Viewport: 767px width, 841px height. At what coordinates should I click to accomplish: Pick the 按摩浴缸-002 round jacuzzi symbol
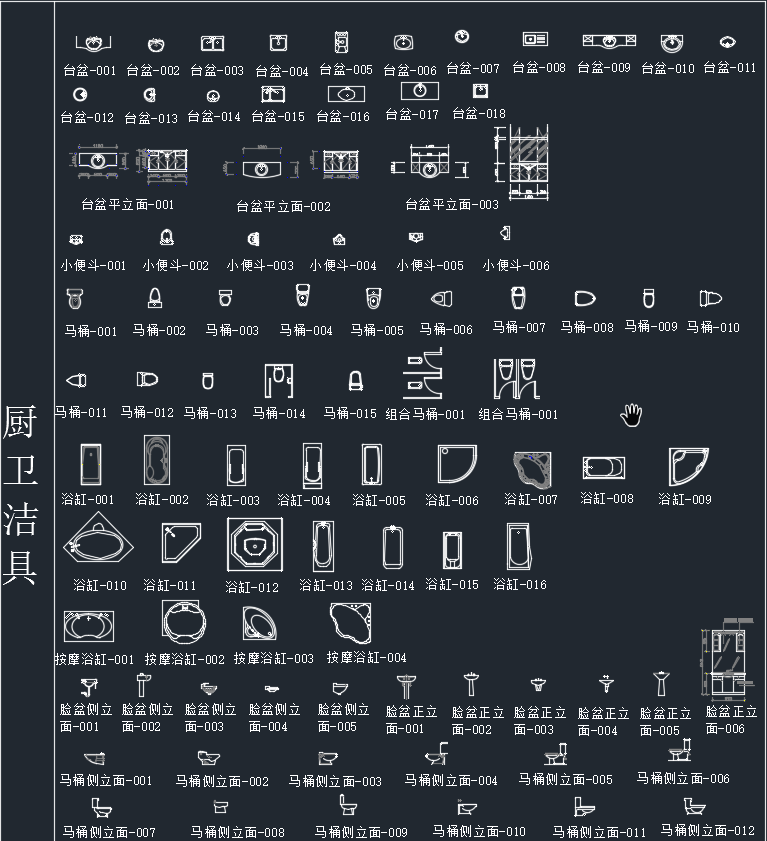tap(184, 621)
